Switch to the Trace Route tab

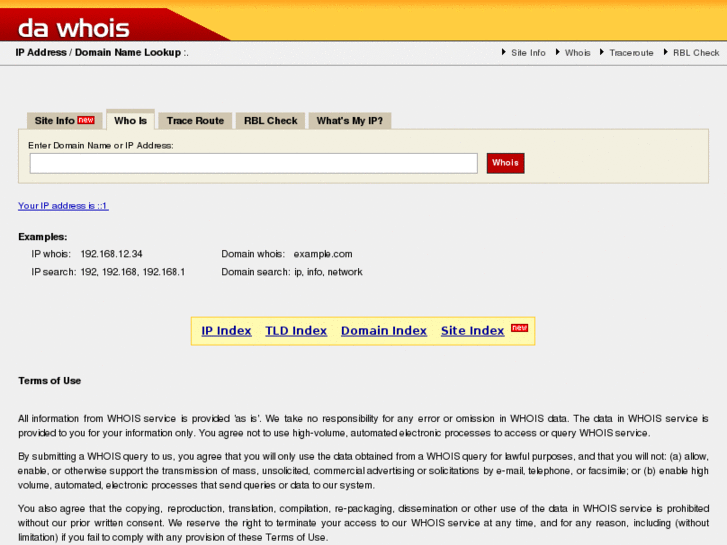(195, 121)
